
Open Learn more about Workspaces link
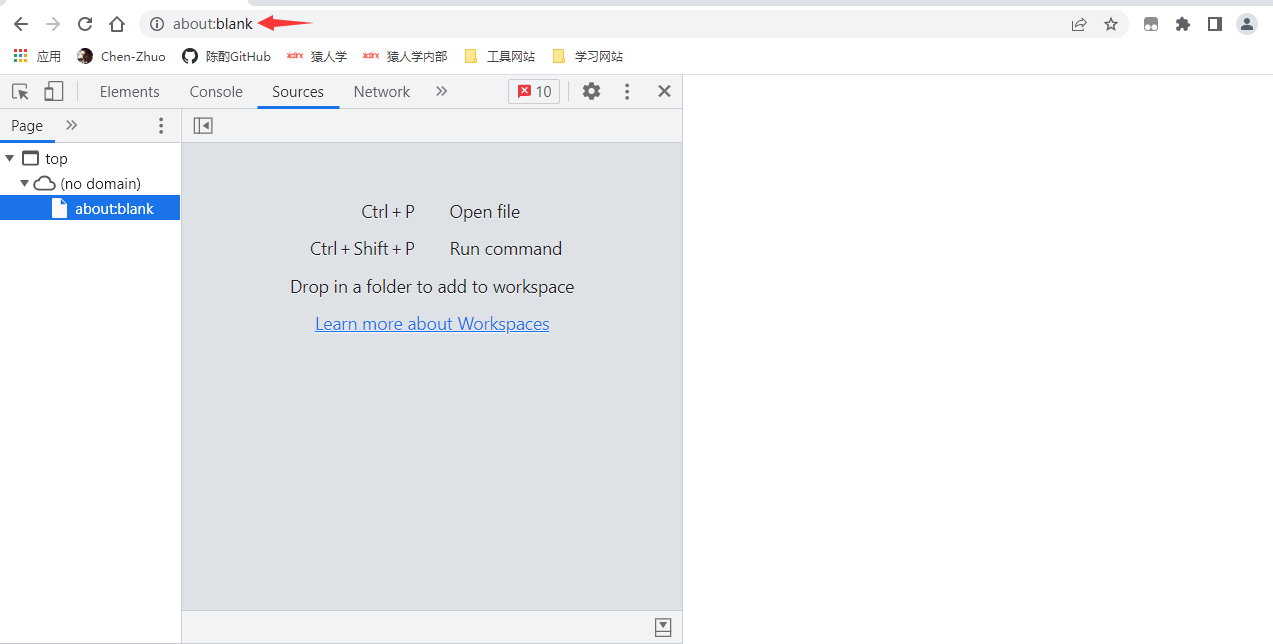[432, 324]
